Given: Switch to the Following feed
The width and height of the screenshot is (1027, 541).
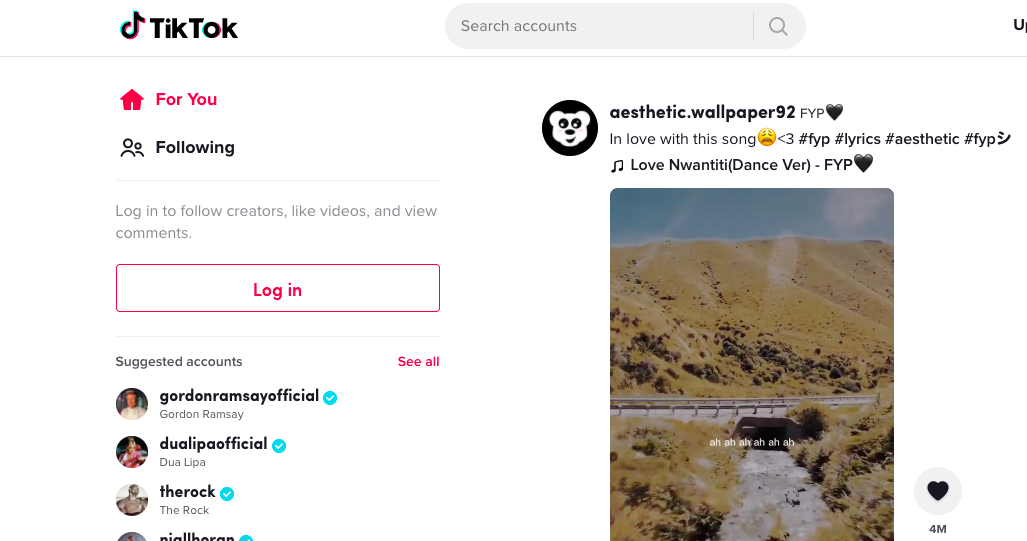Looking at the screenshot, I should click(x=176, y=147).
